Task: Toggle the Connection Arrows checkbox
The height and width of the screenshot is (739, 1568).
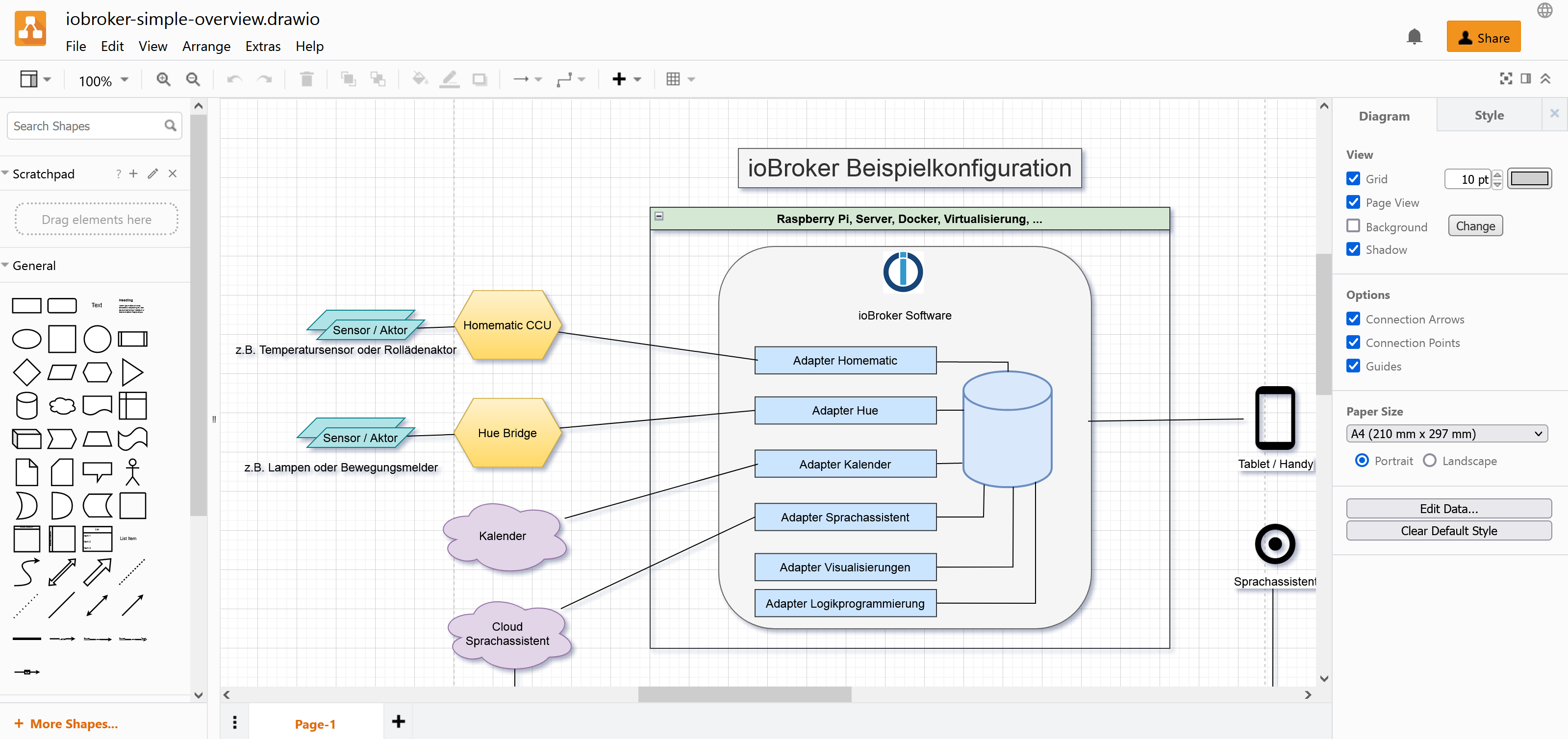Action: click(1353, 319)
